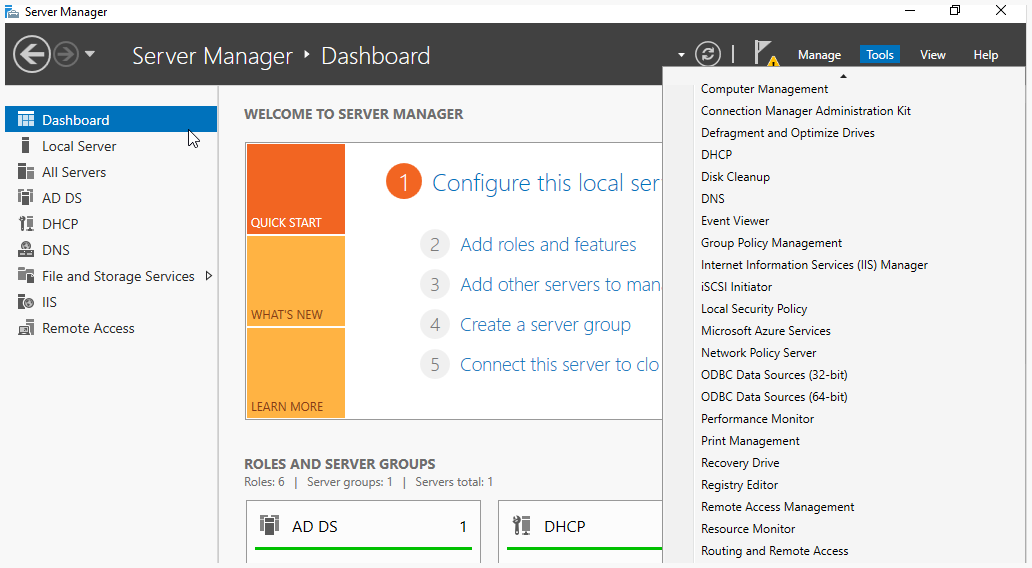
Task: Click Configure this local server link
Action: tap(545, 182)
